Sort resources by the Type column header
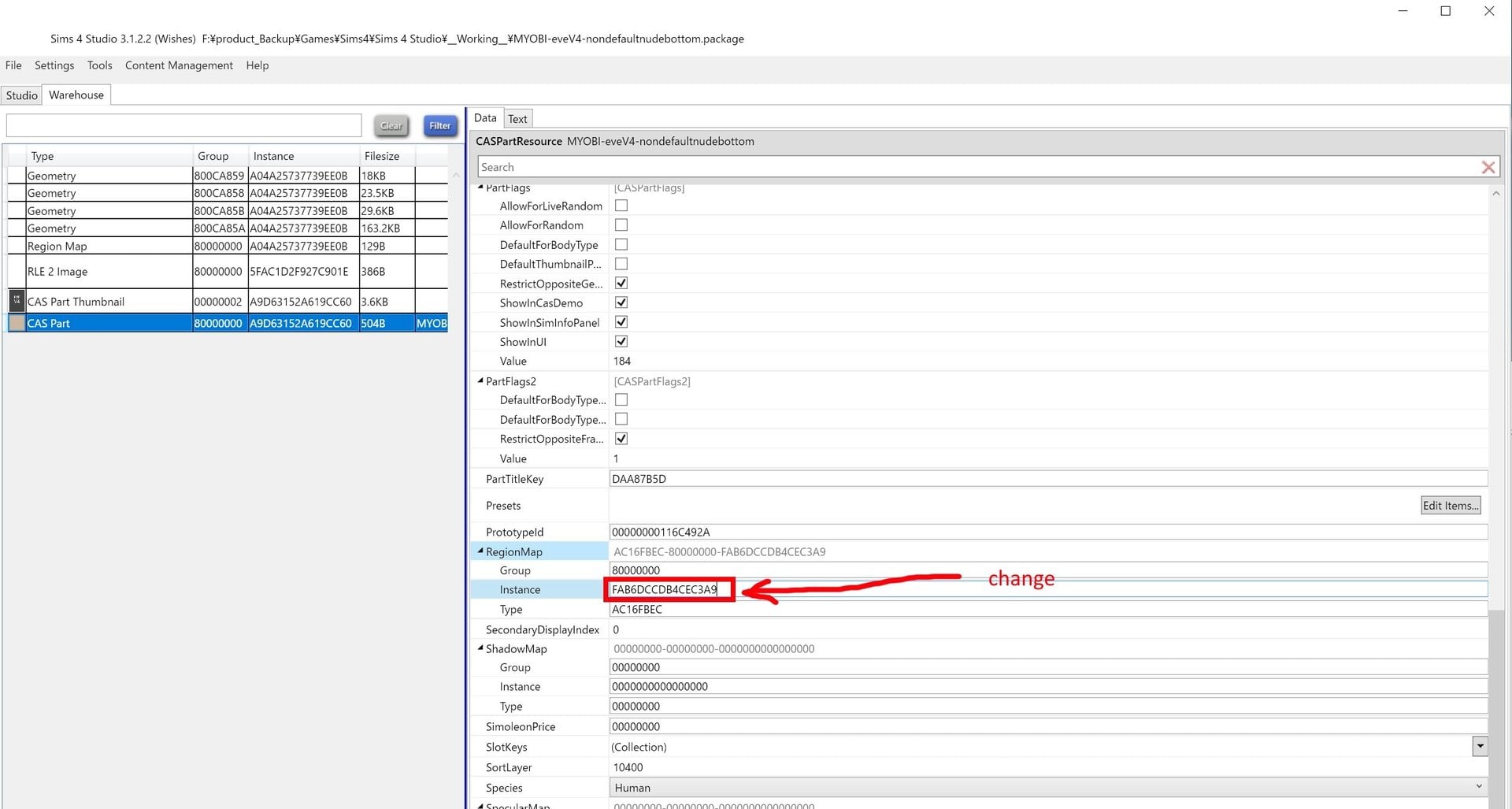Image resolution: width=1512 pixels, height=809 pixels. pos(109,156)
